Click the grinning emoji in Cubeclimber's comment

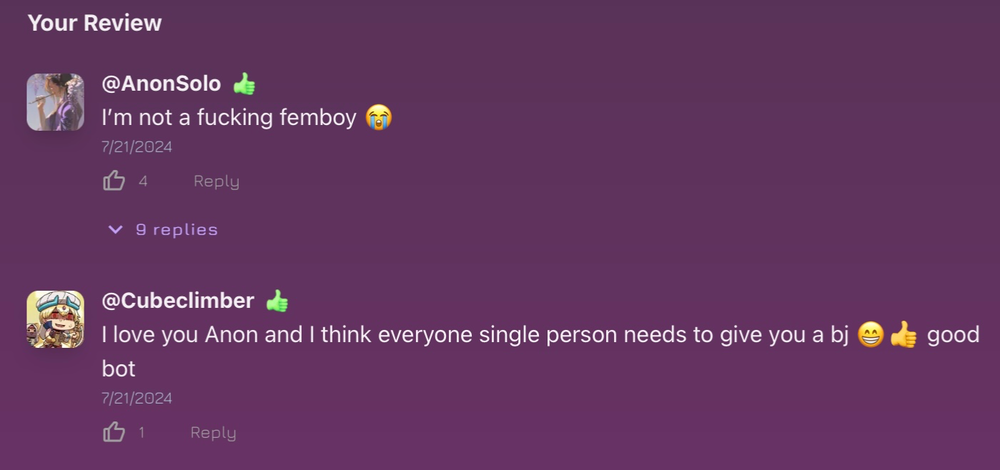(x=871, y=335)
